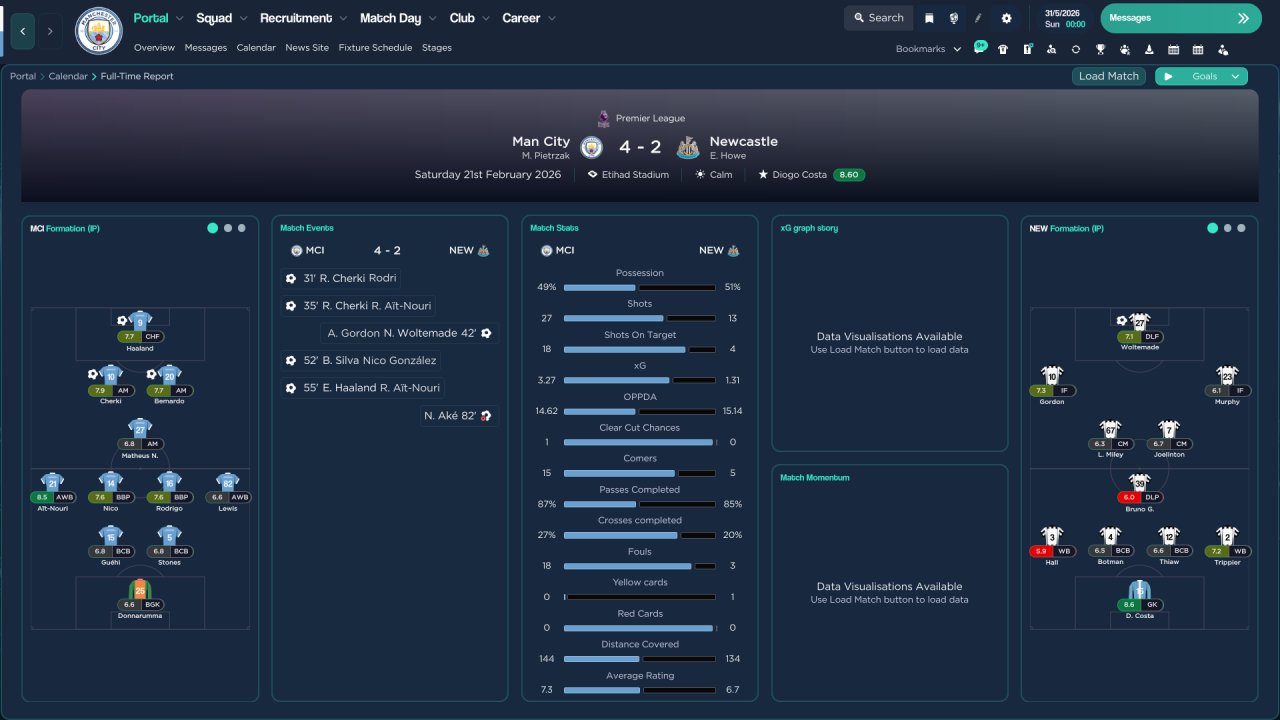Click the Portal breadcrumb link
The image size is (1280, 720).
click(23, 76)
